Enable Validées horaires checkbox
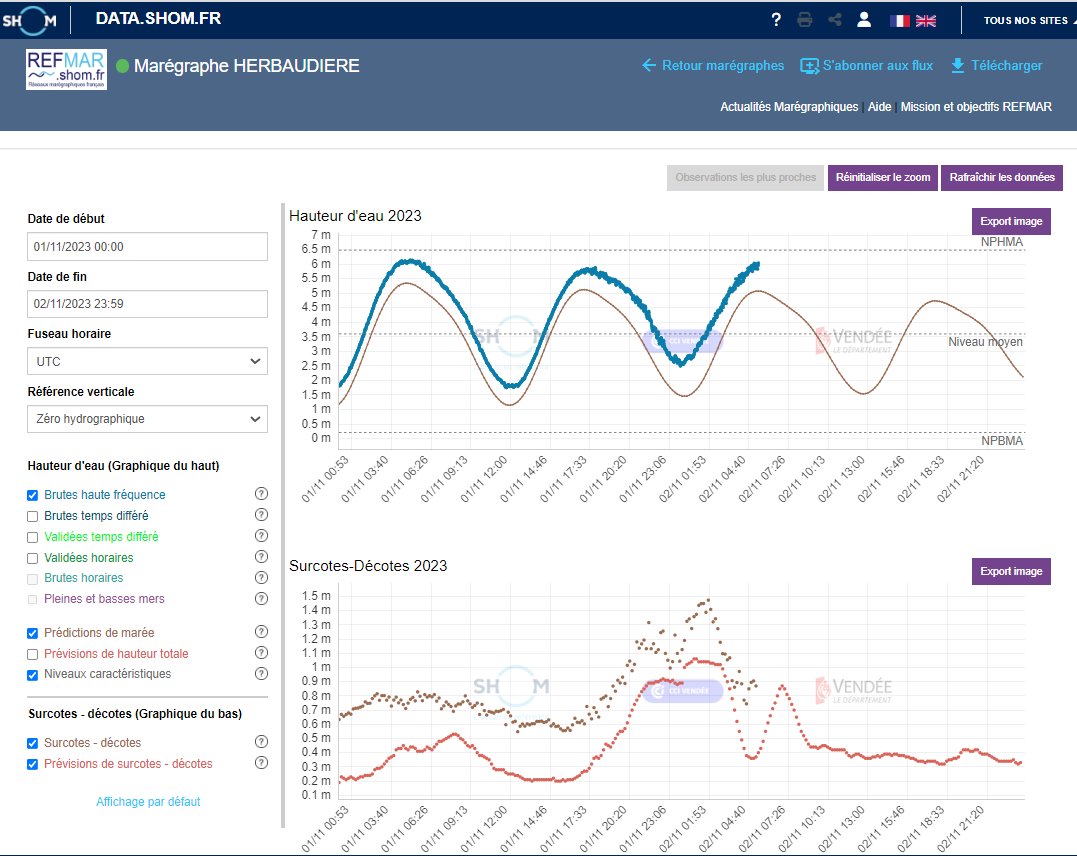 tap(32, 559)
